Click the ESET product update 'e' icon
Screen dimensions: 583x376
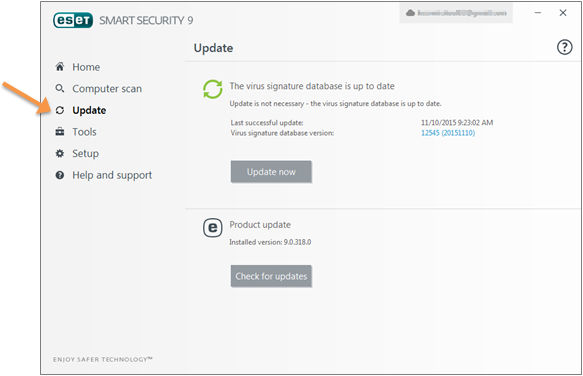click(x=213, y=227)
